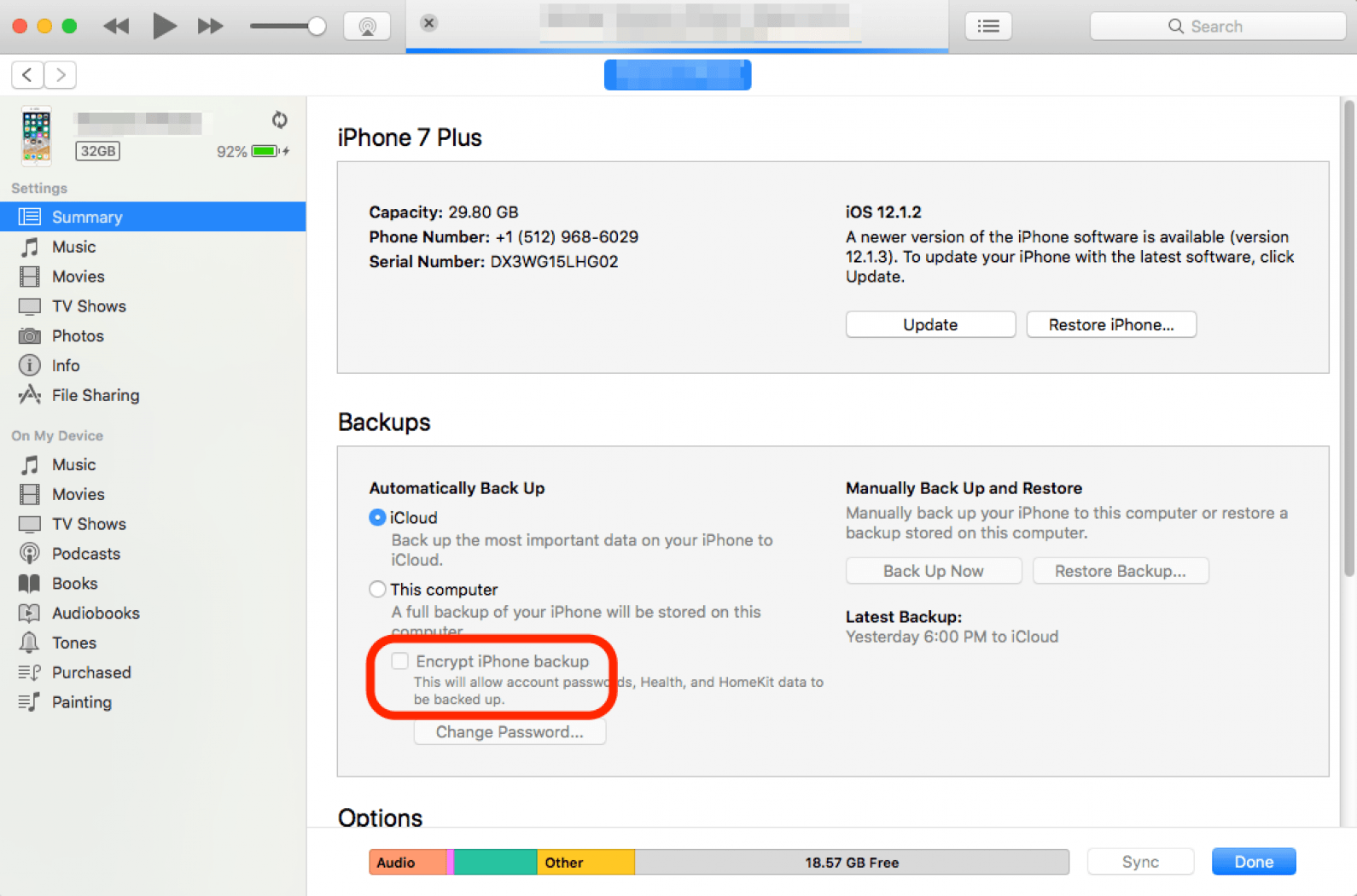Open the Painting playlist
The width and height of the screenshot is (1357, 896).
tap(153, 702)
